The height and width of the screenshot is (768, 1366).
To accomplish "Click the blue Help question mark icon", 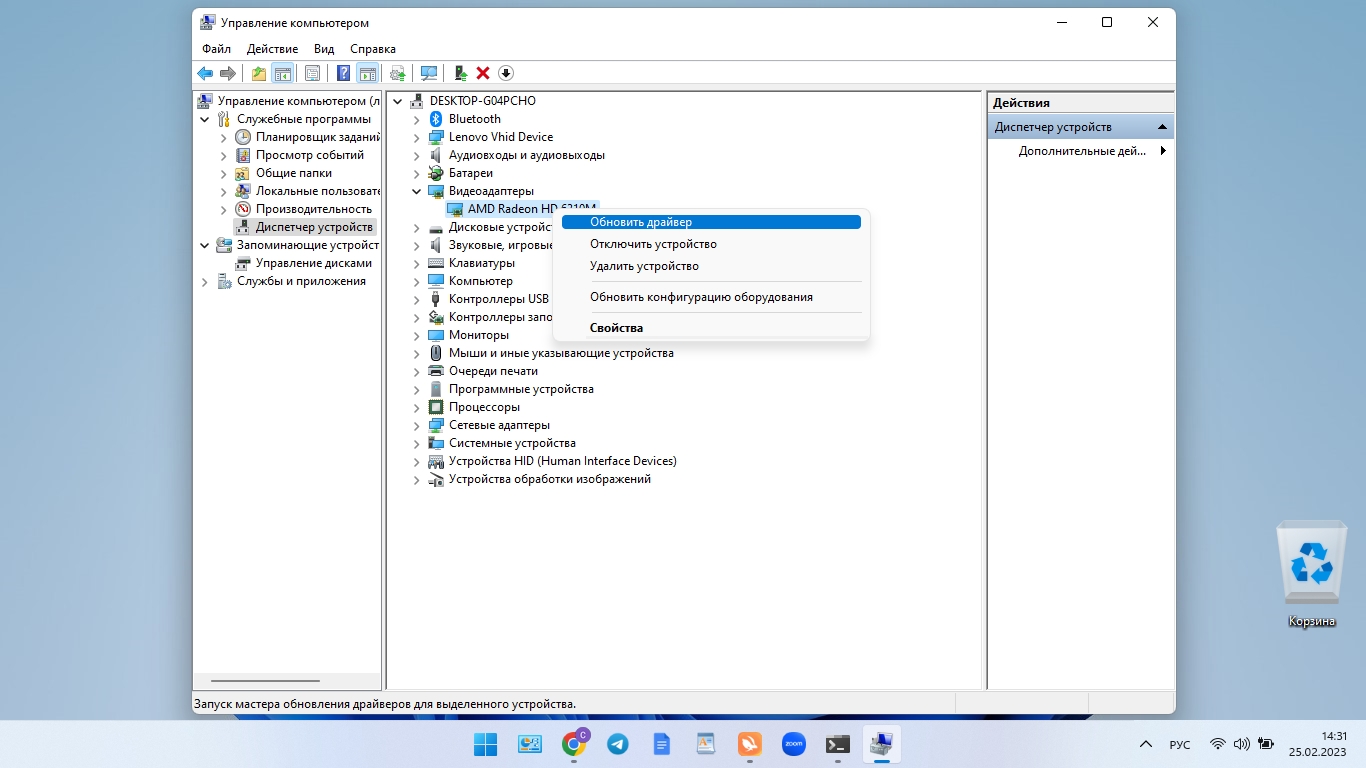I will point(343,73).
